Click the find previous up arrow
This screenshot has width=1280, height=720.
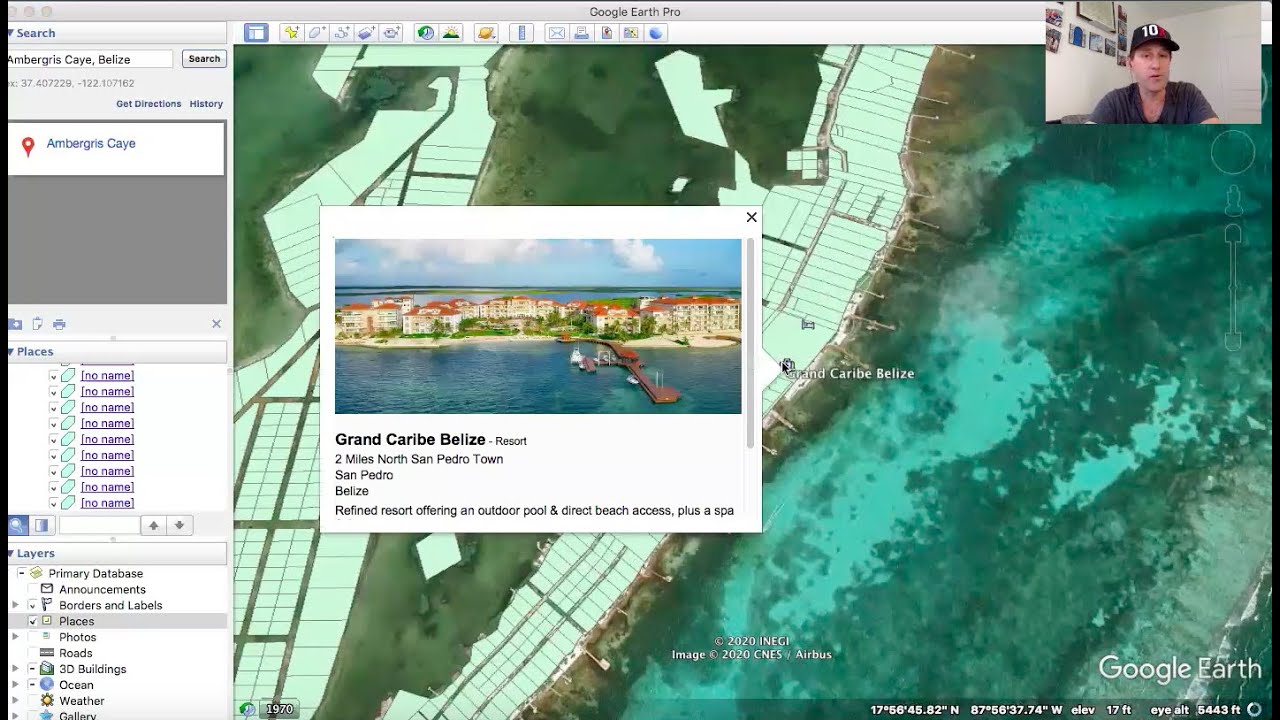[x=153, y=525]
